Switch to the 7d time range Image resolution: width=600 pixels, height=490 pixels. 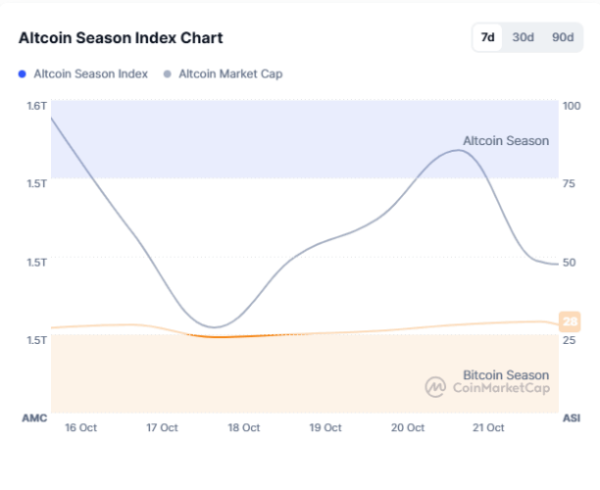coord(488,37)
